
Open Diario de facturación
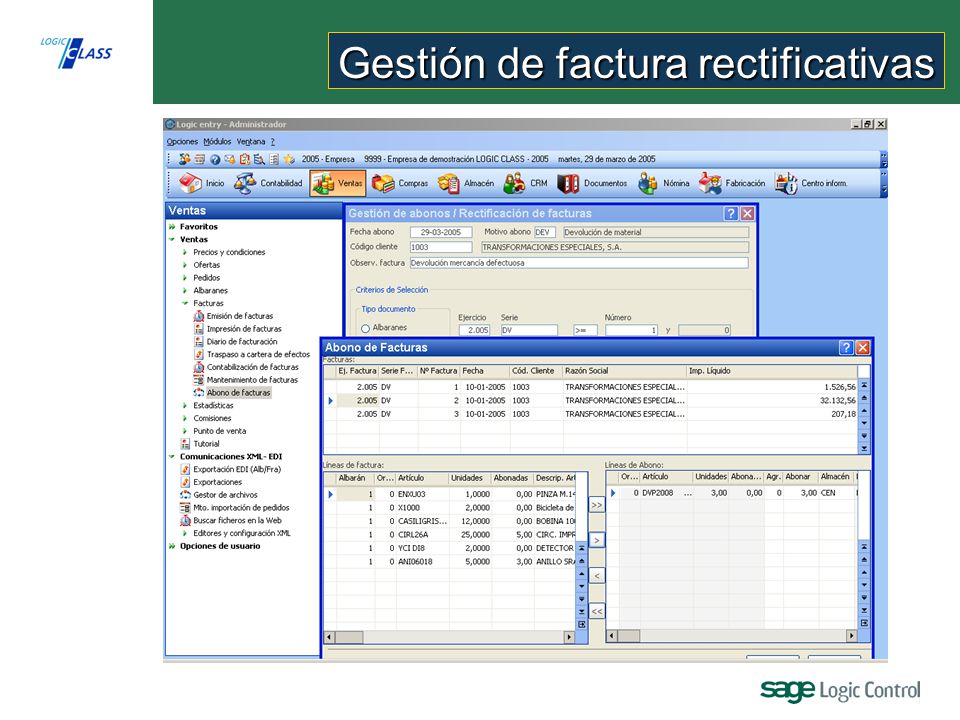(x=236, y=342)
